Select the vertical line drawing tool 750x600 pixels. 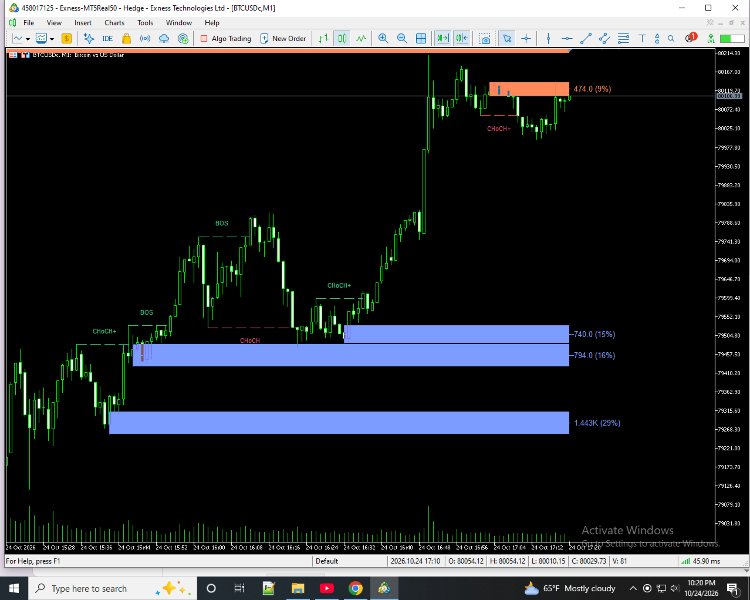(548, 39)
